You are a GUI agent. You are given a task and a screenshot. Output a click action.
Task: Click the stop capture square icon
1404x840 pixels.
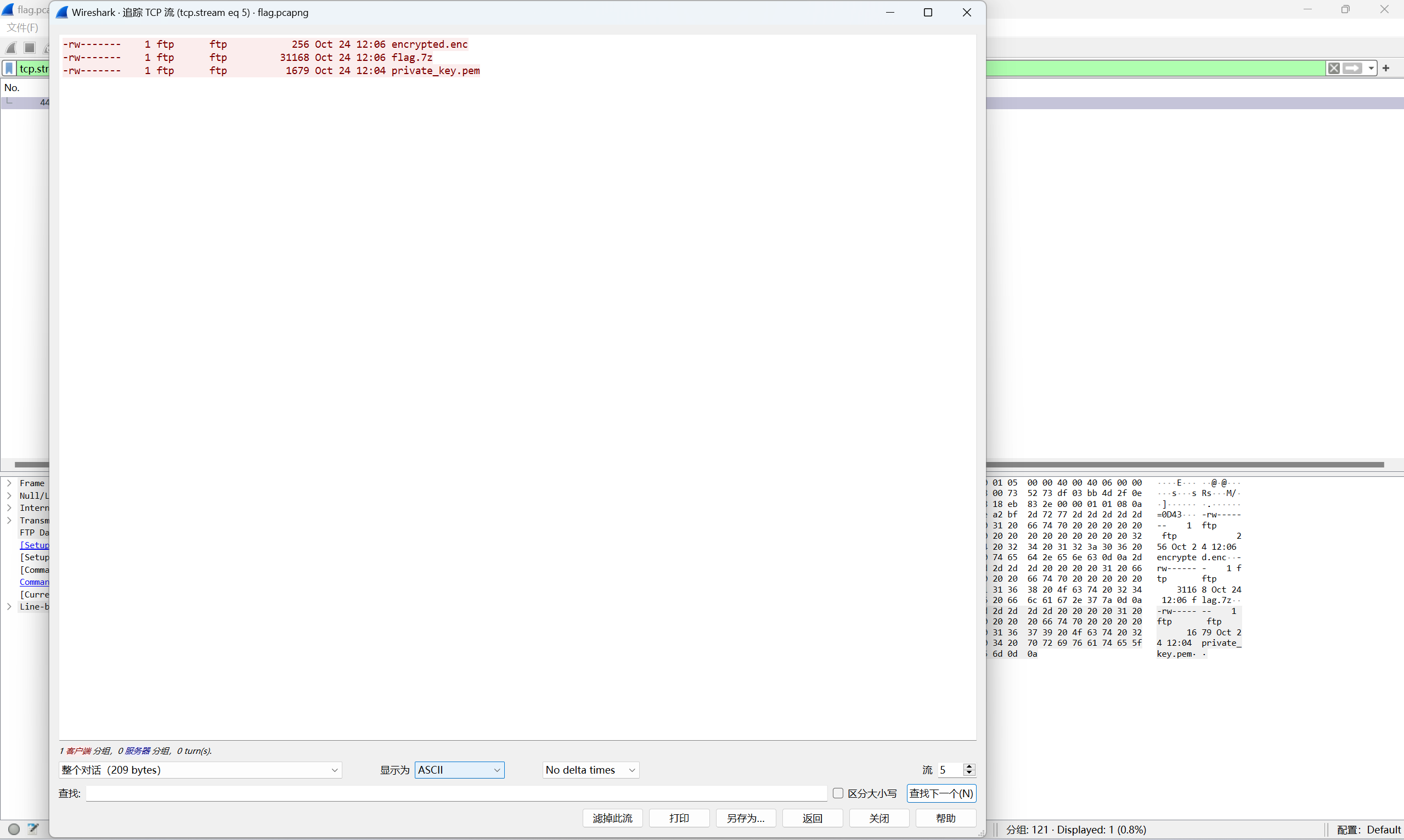coord(30,48)
